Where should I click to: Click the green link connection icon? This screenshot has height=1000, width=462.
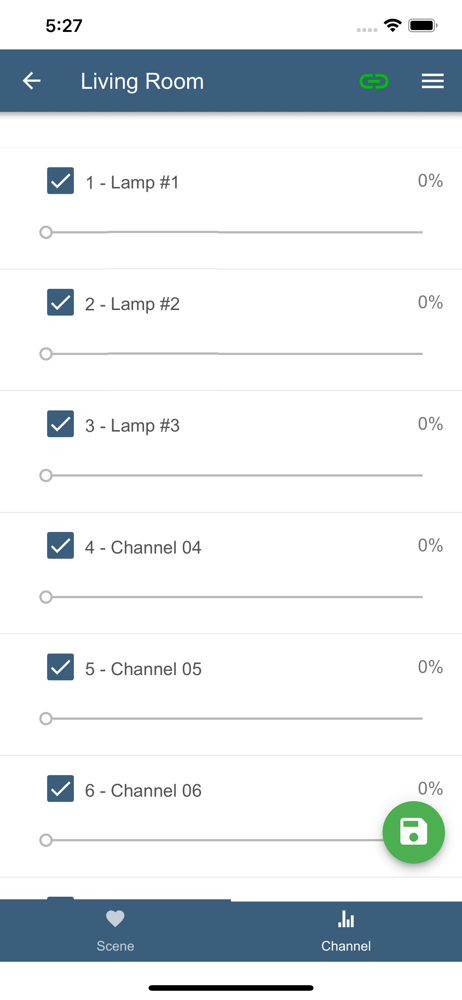[x=374, y=81]
